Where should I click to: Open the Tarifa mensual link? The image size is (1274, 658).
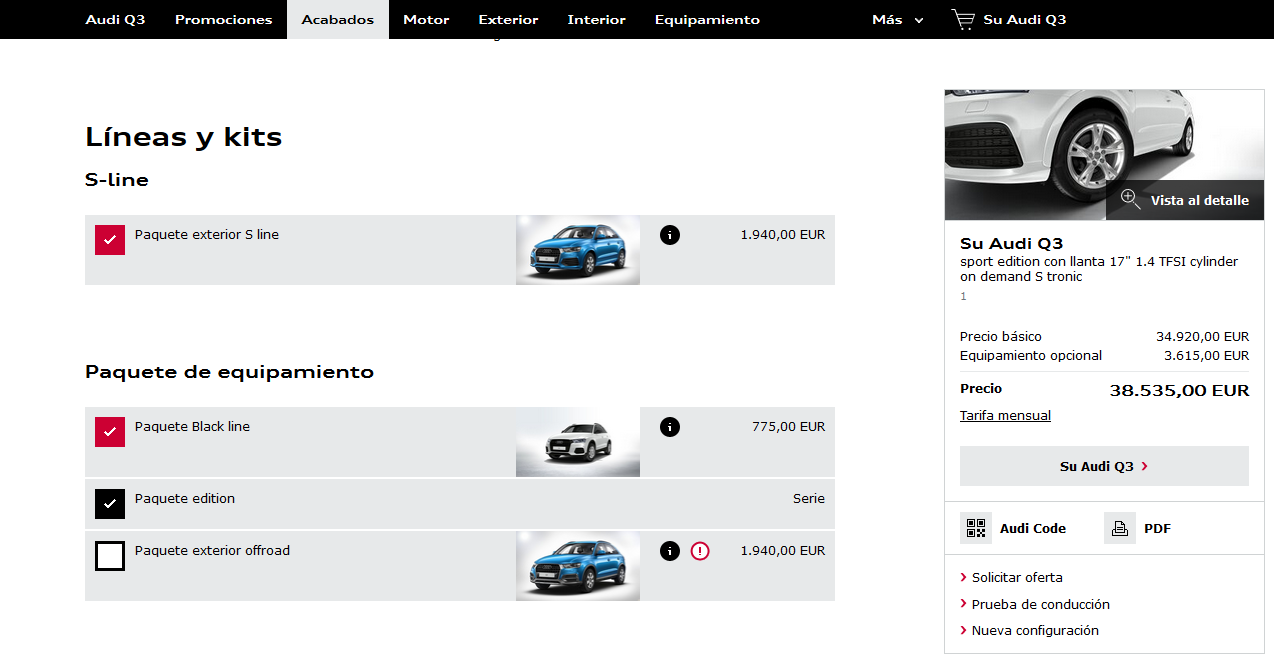(1005, 416)
